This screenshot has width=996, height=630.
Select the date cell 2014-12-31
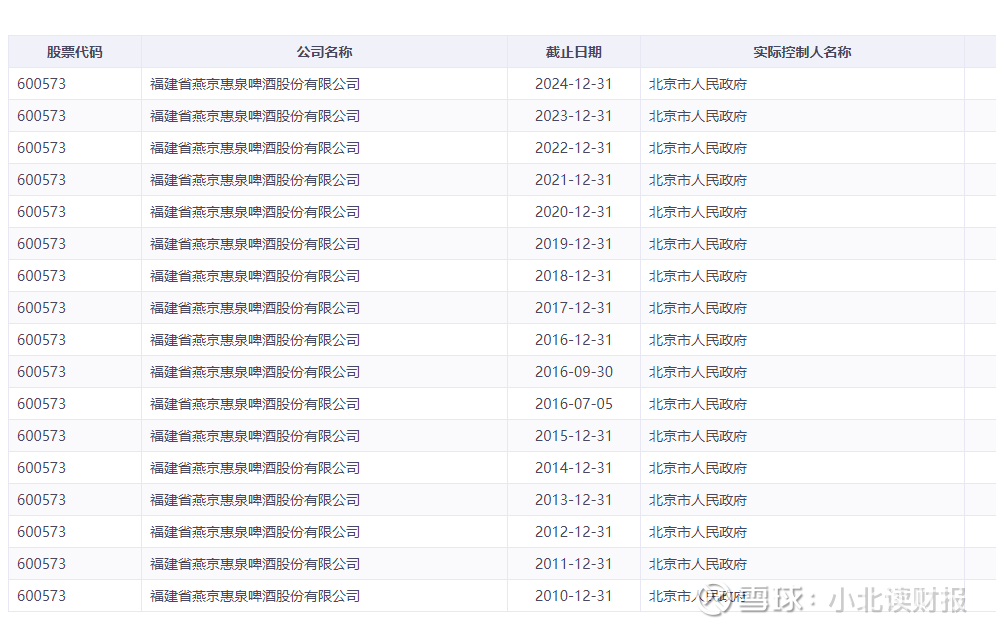(x=574, y=468)
